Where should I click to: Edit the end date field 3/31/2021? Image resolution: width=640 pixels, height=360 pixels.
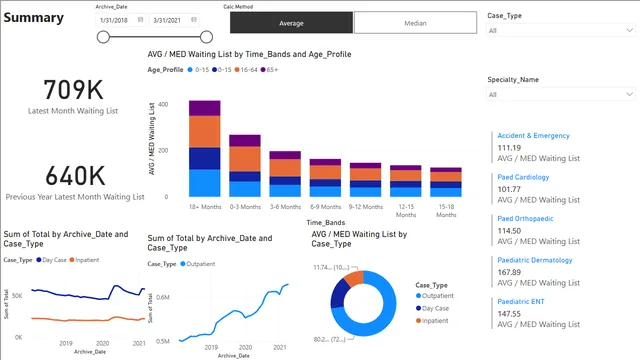point(174,20)
